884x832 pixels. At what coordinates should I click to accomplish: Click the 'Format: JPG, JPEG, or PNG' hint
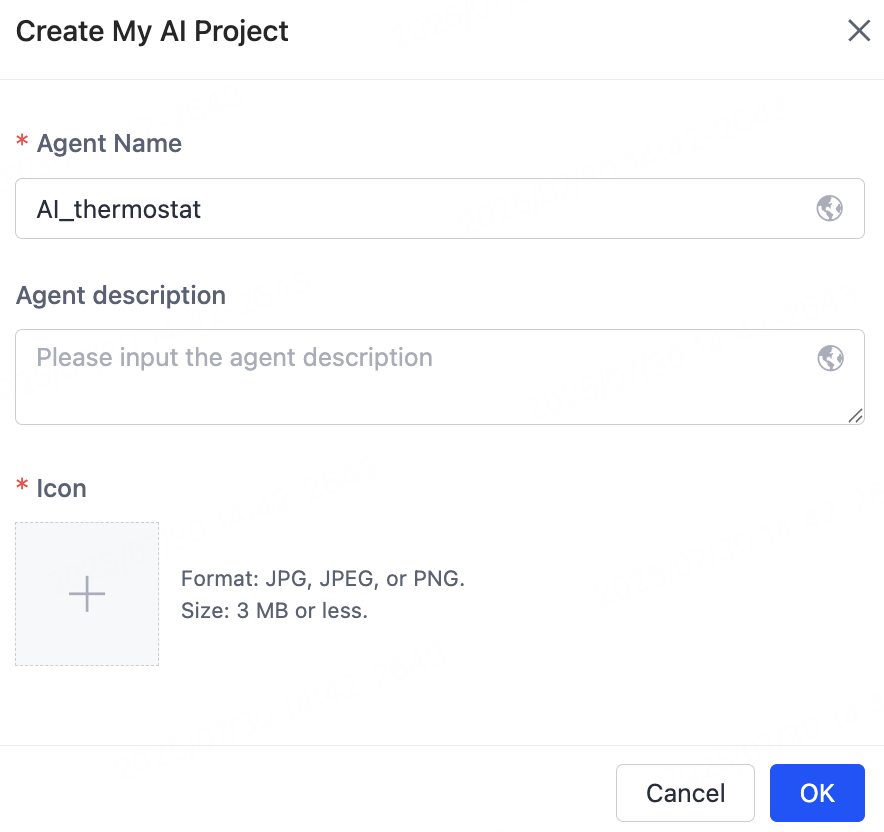[x=323, y=579]
